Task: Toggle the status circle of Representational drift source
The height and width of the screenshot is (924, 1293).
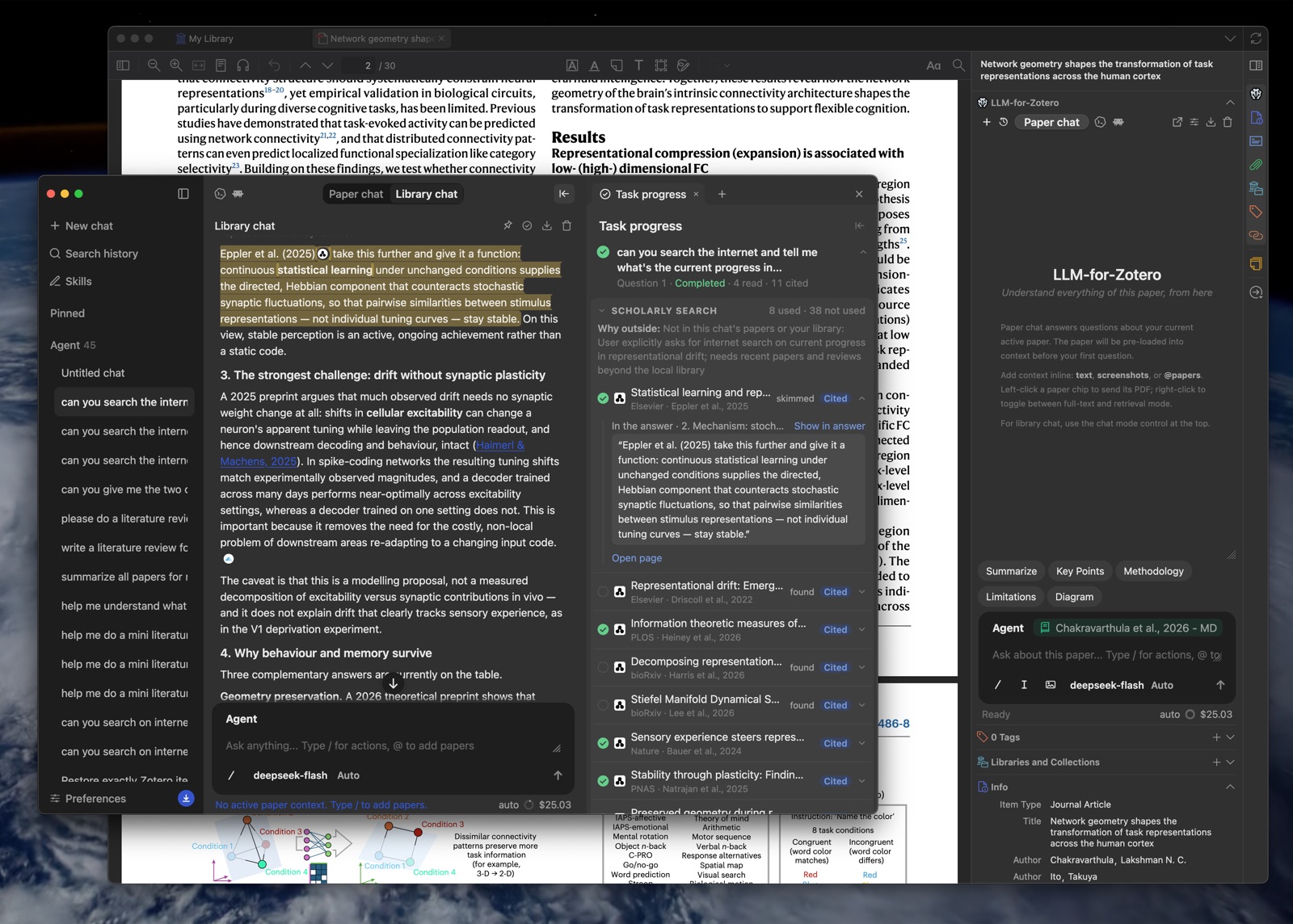Action: click(603, 592)
